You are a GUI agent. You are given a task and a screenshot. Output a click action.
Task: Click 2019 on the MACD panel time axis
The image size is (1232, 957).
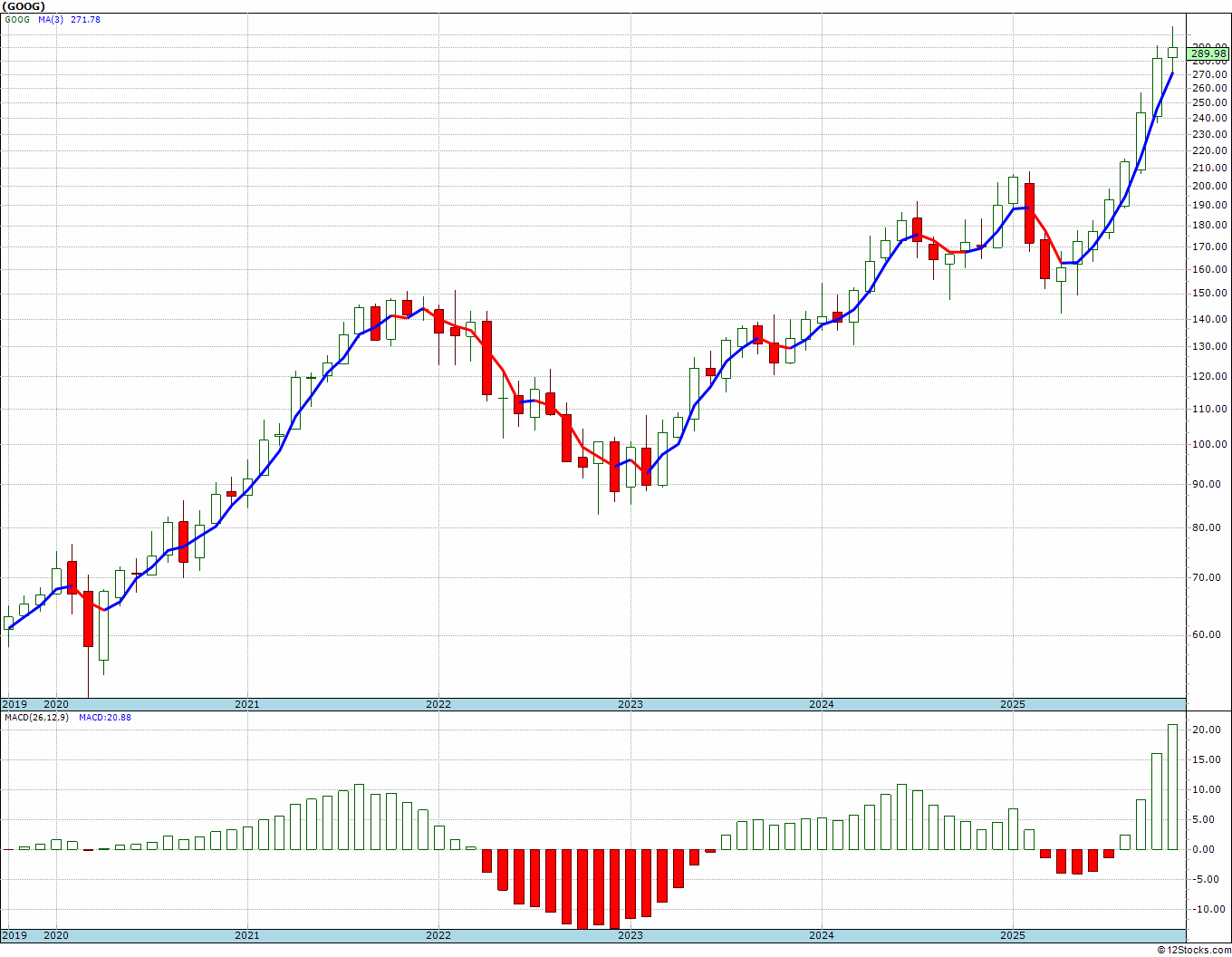(14, 935)
